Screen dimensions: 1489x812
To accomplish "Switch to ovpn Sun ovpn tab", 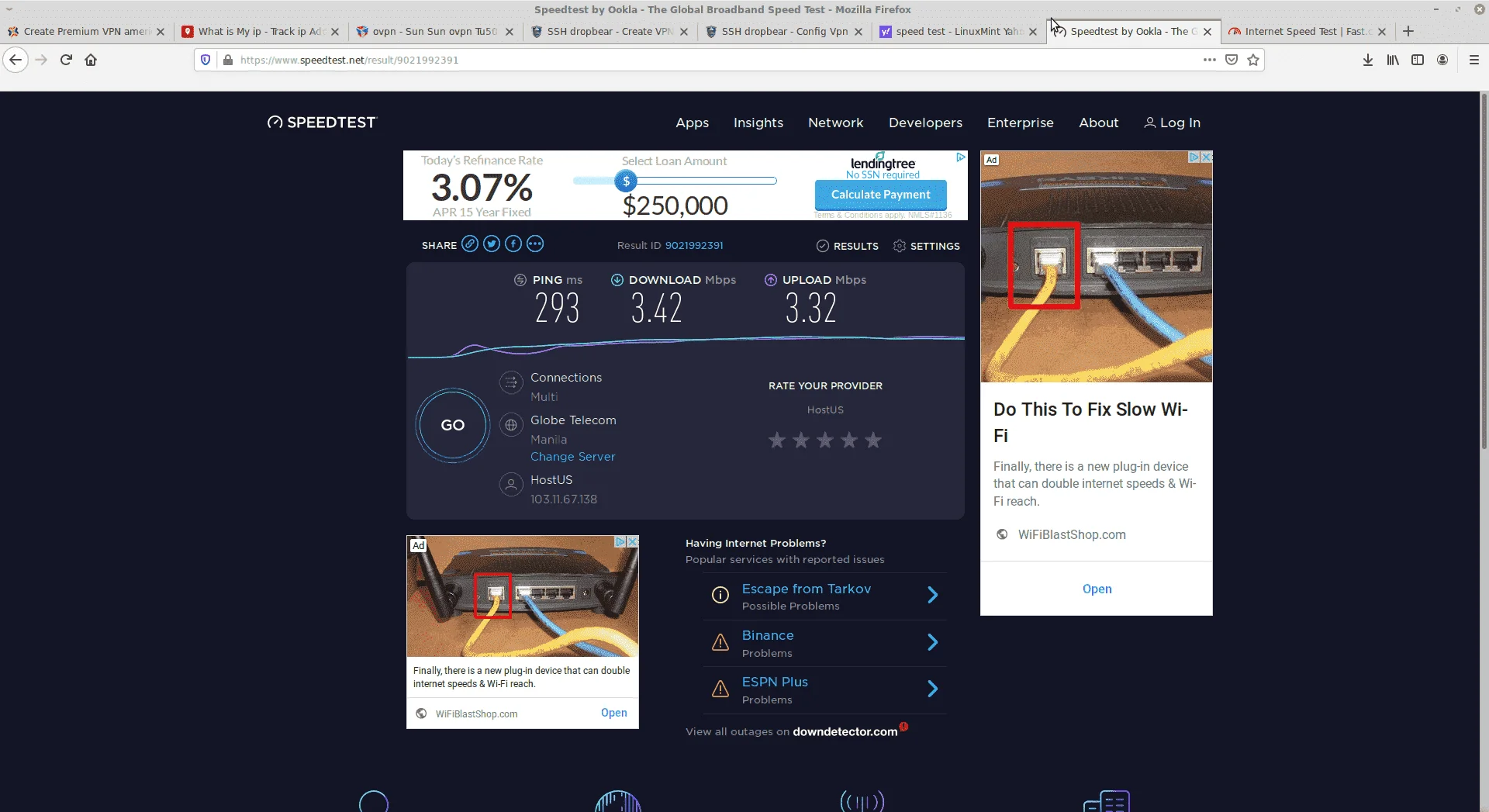I will [x=434, y=31].
